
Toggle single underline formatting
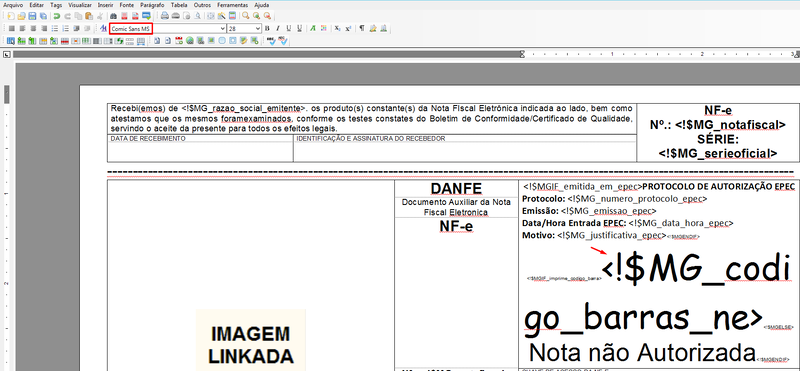pos(288,28)
